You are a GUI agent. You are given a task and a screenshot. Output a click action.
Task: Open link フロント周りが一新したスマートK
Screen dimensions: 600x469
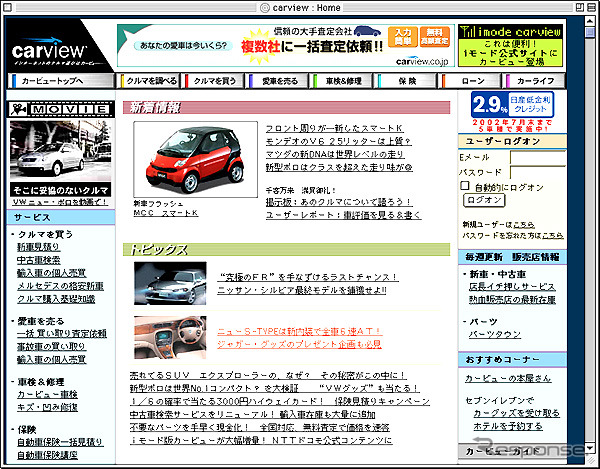(x=334, y=128)
